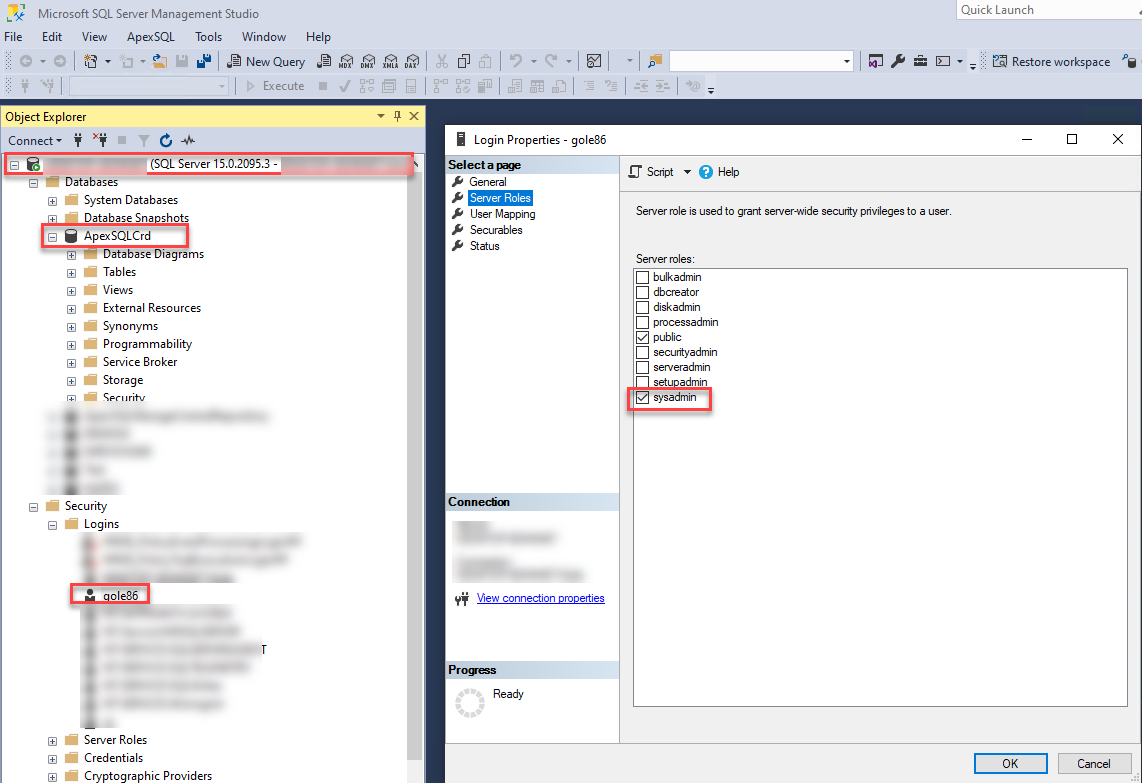Select the Status page
Screen dimensions: 1142x783
click(x=484, y=246)
